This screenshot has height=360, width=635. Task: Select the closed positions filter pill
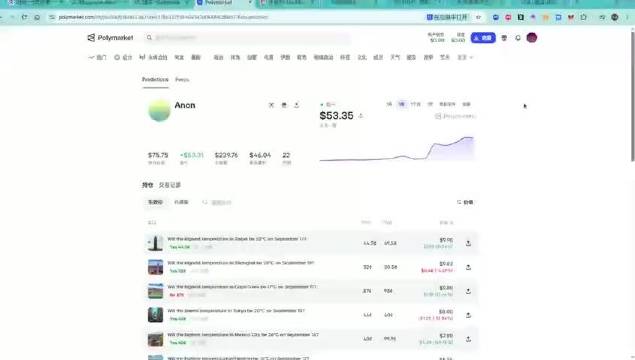(x=181, y=202)
